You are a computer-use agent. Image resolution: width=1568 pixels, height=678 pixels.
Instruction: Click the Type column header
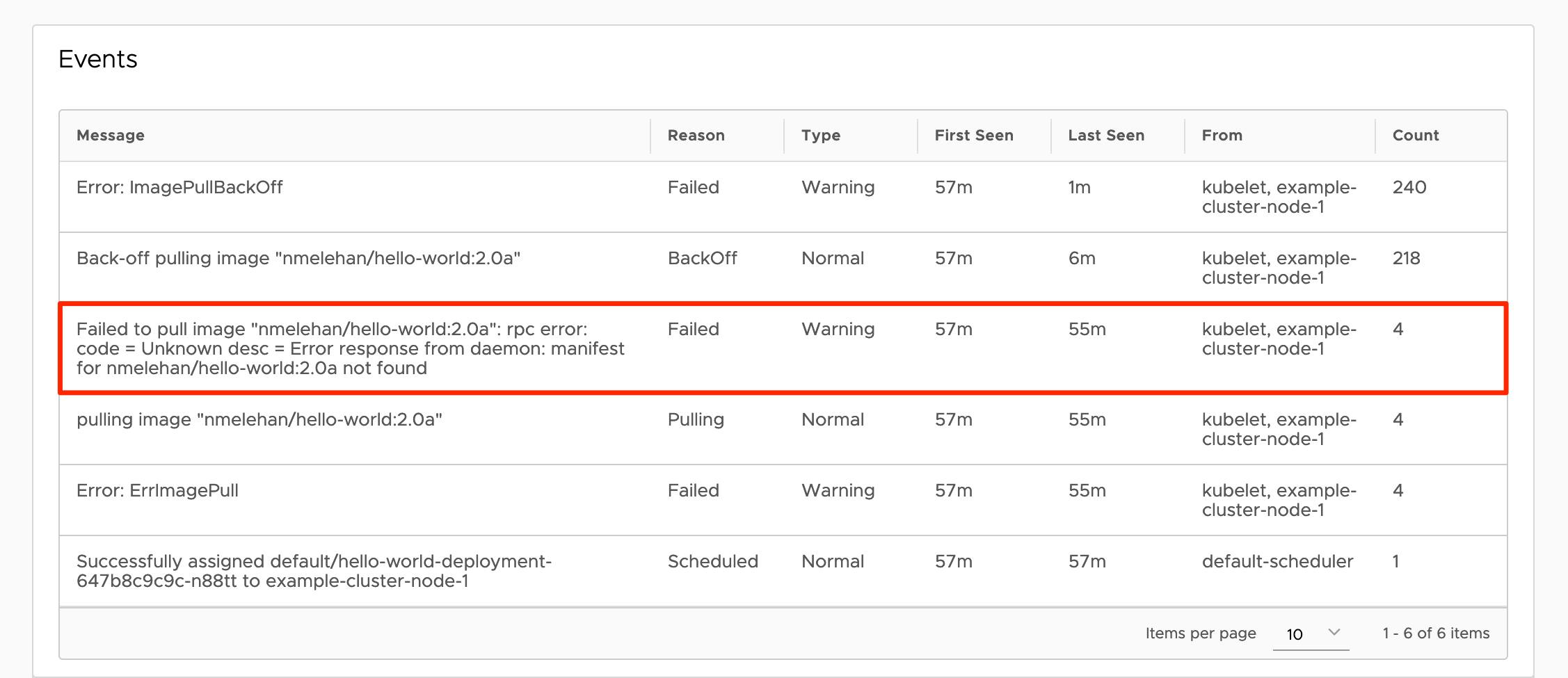pos(820,136)
